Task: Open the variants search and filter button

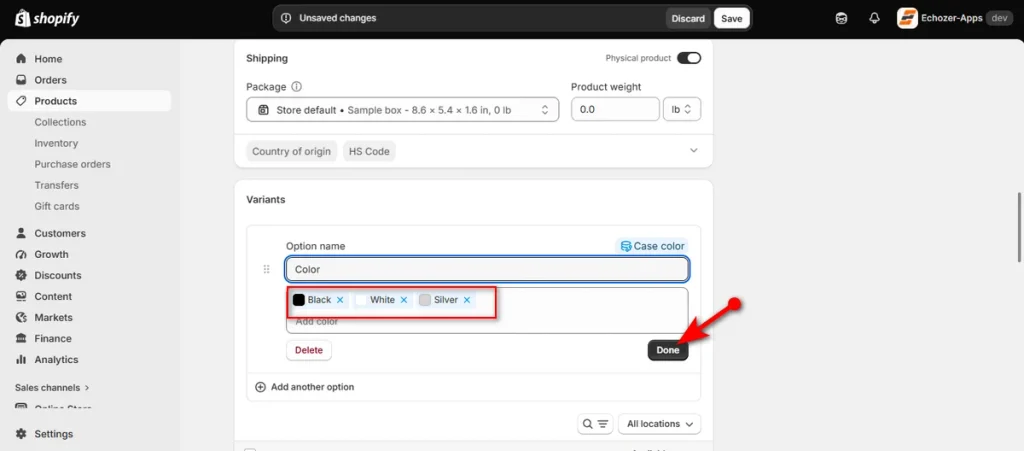Action: coord(595,424)
